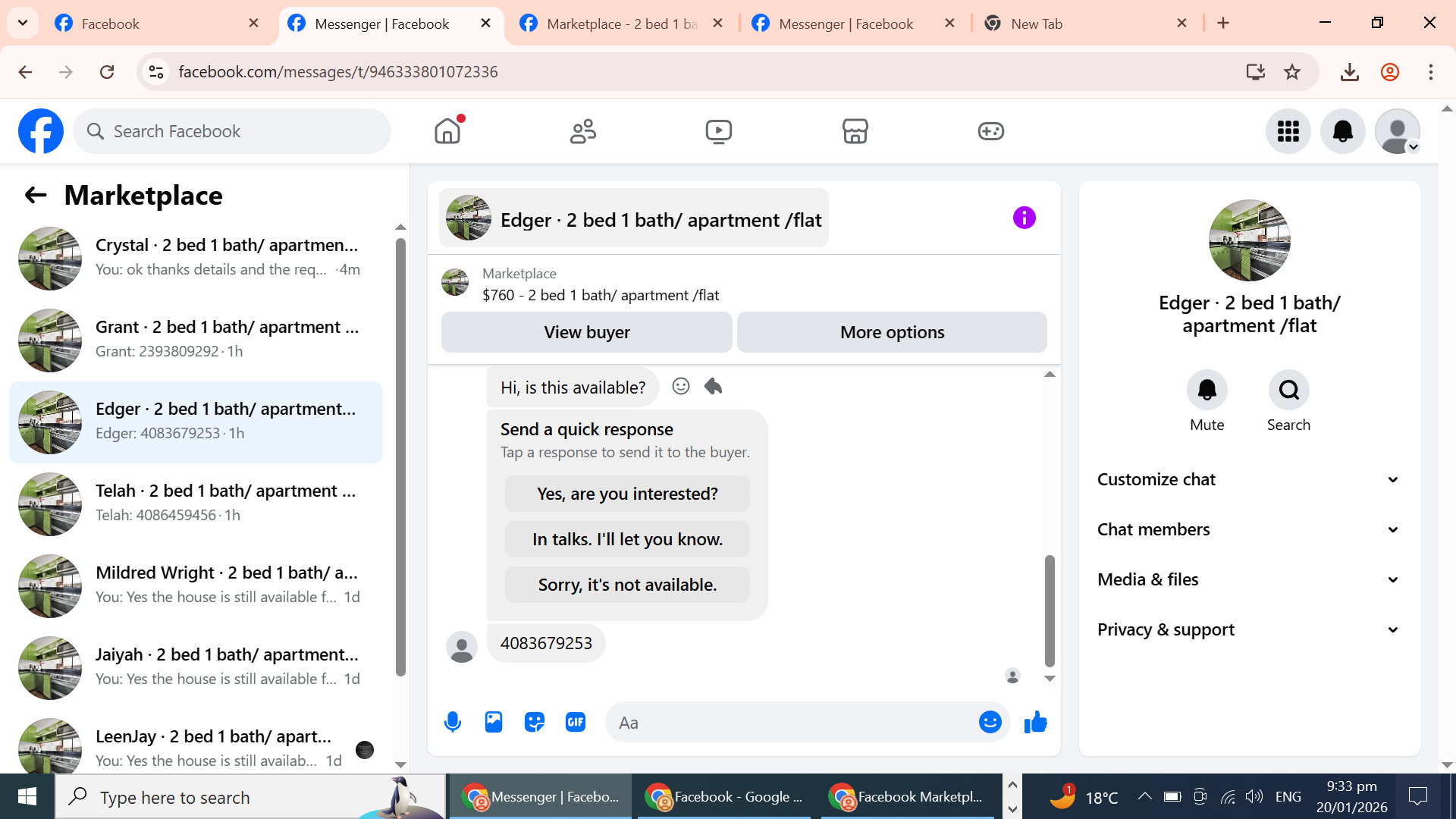Viewport: 1456px width, 819px height.
Task: Open Facebook Marketplace taskbar window
Action: (x=907, y=797)
